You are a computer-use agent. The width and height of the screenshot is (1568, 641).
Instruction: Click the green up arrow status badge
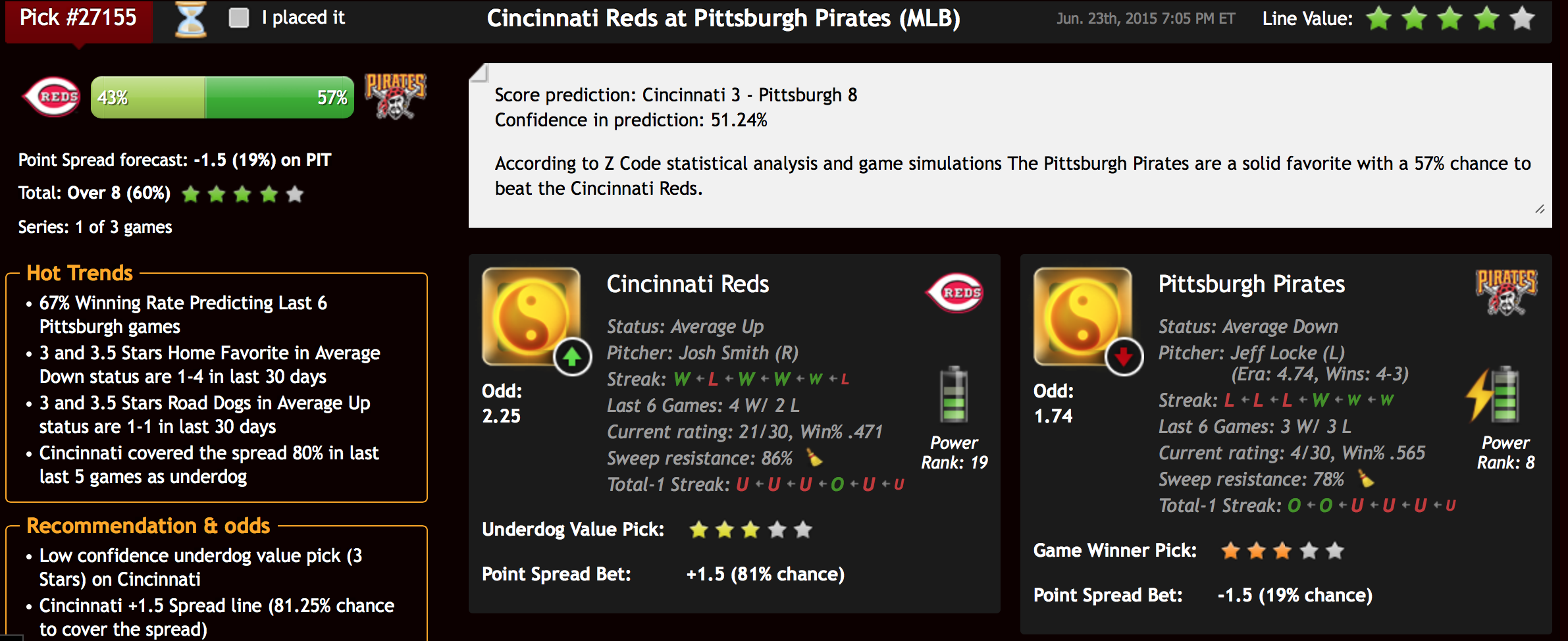(572, 357)
